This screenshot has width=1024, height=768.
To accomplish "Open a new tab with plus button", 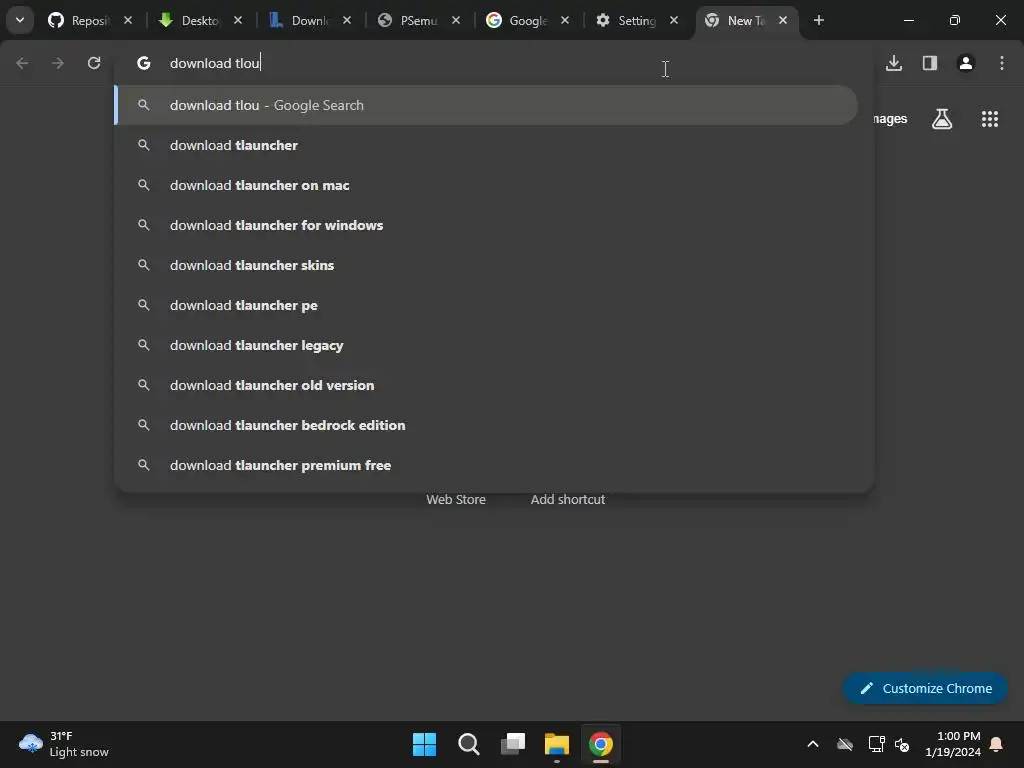I will coord(819,20).
